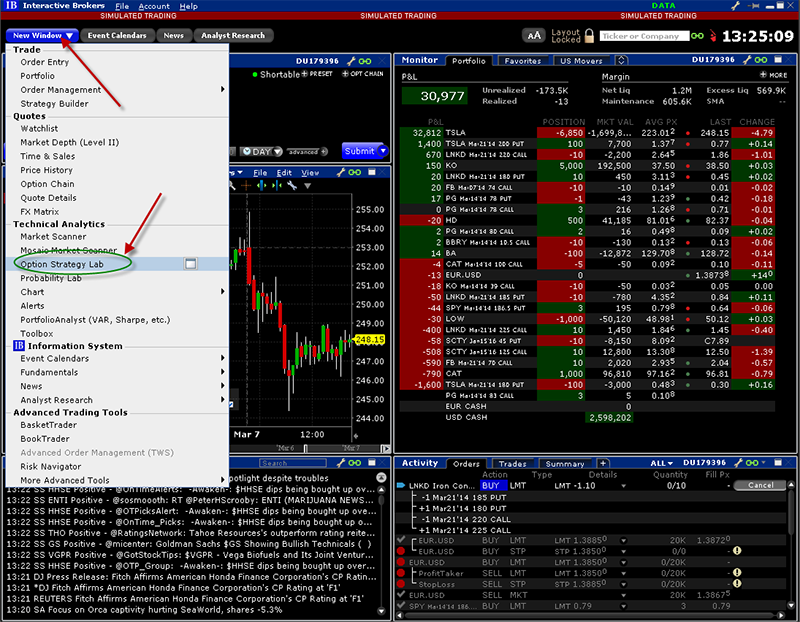Switch to the Favorites tab in Monitor
800x622 pixels.
pos(522,61)
